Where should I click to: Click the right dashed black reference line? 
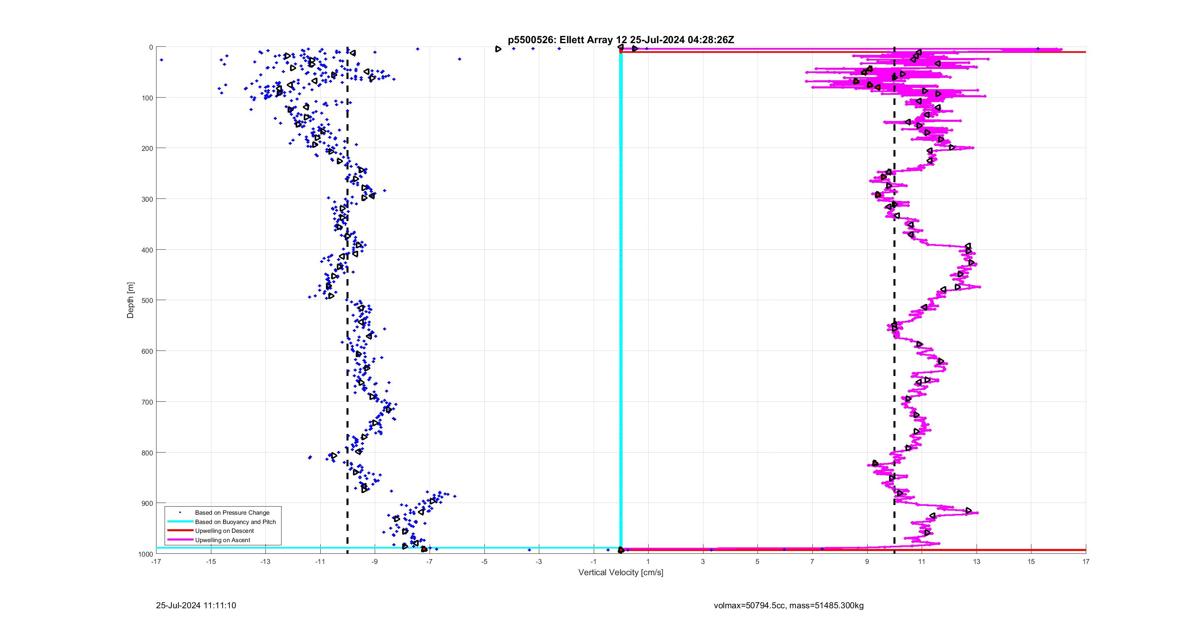click(x=894, y=300)
